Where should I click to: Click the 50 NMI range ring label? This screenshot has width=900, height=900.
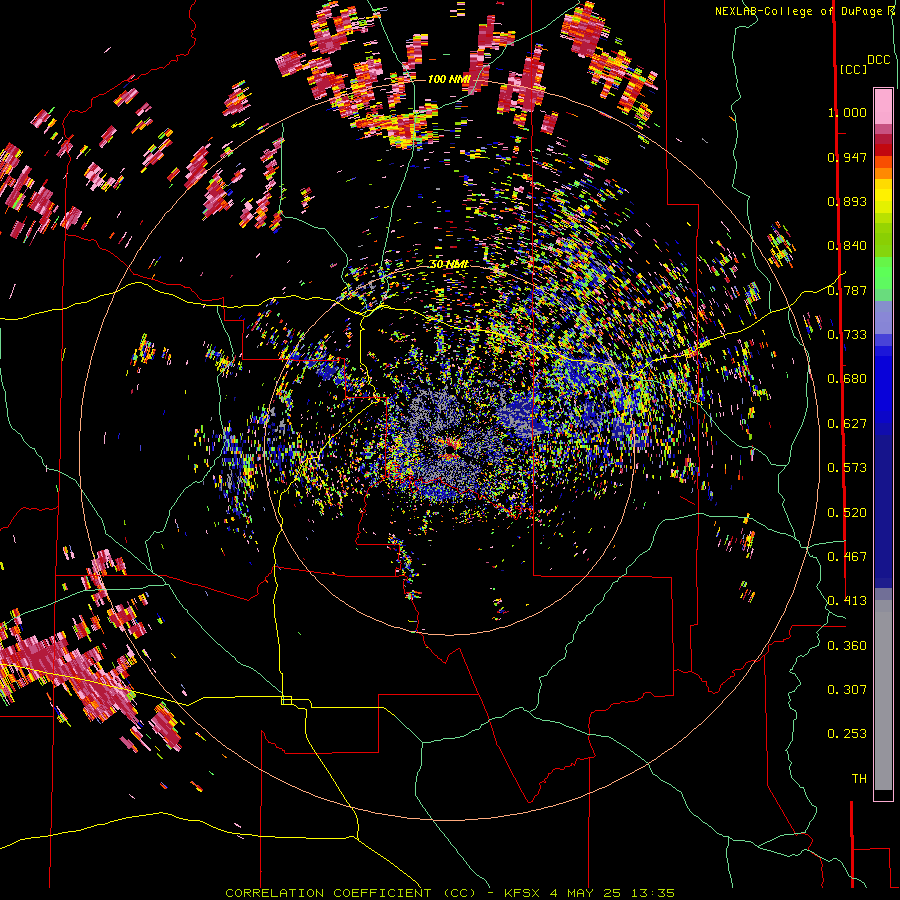pos(449,264)
